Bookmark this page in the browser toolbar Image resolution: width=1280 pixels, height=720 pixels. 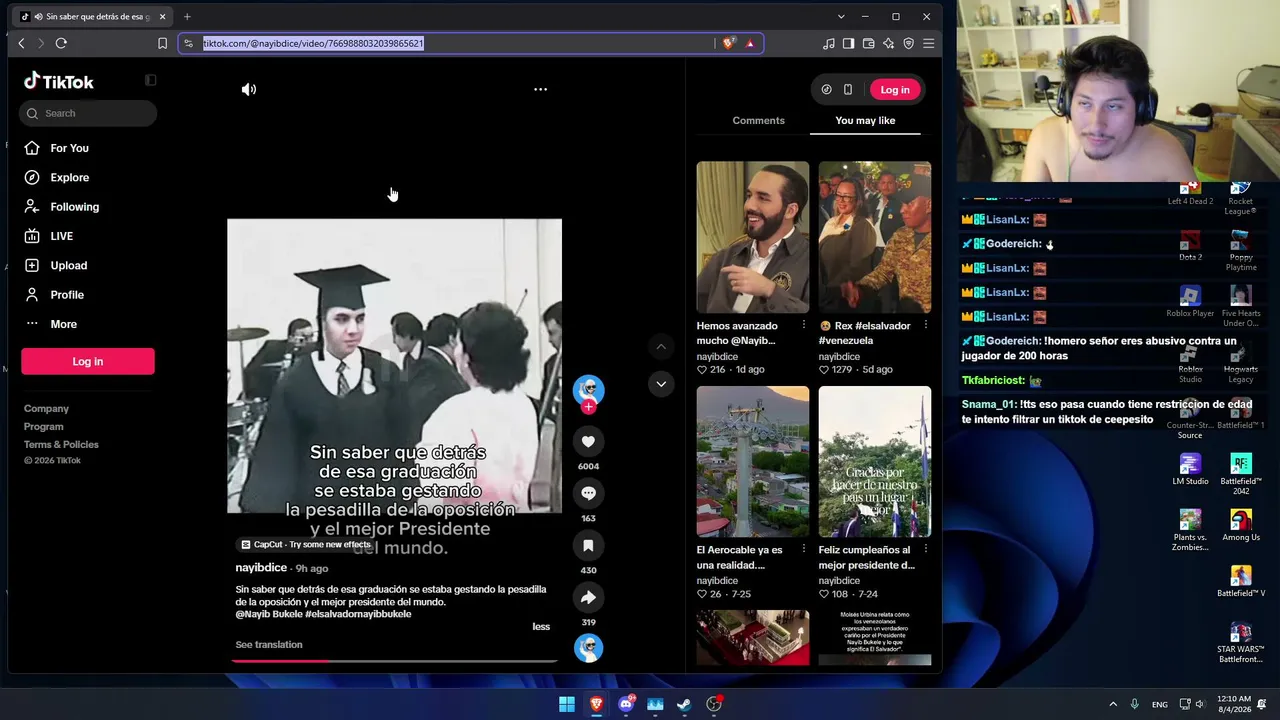(x=162, y=43)
